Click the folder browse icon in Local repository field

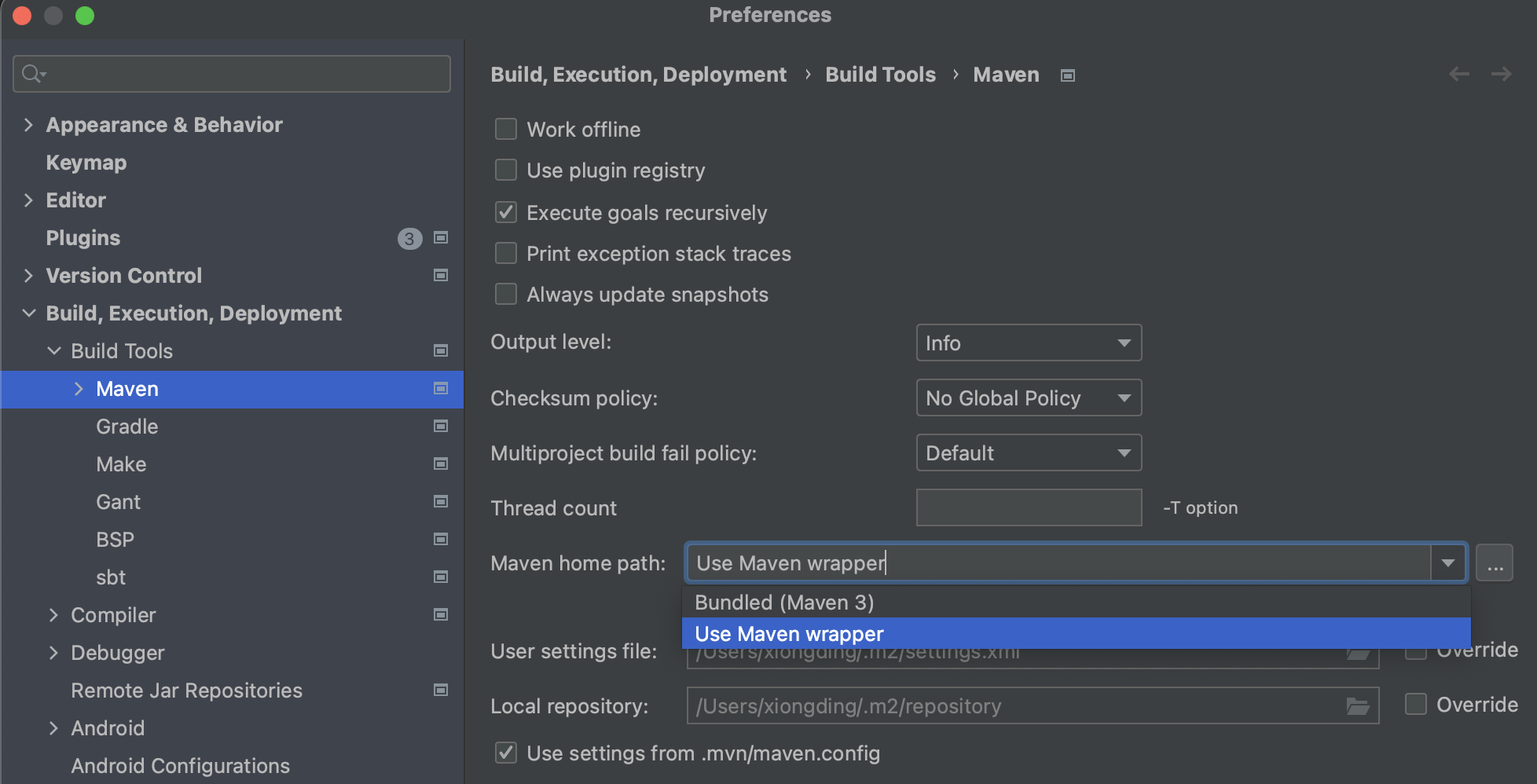[x=1358, y=706]
